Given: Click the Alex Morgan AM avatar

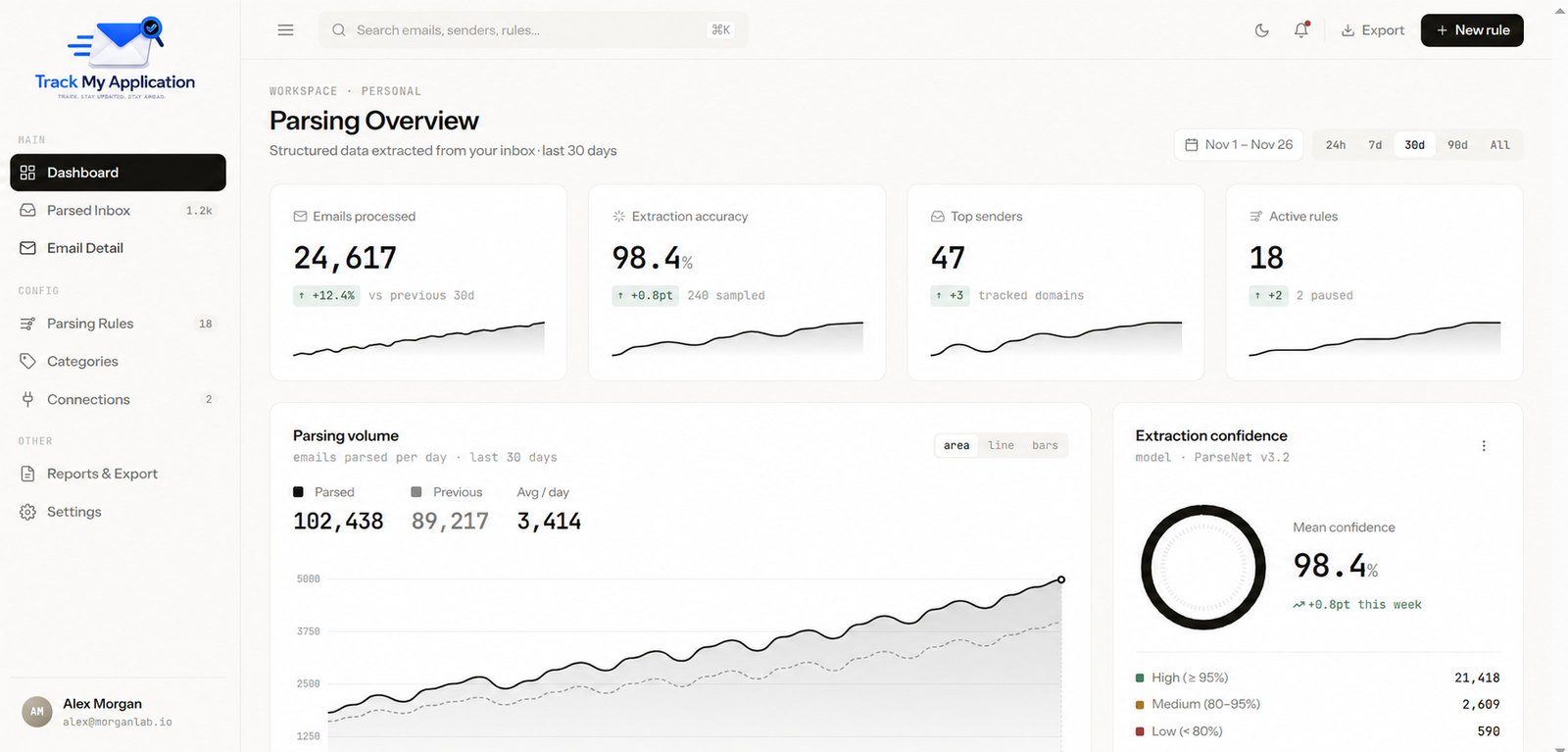Looking at the screenshot, I should click(x=37, y=712).
